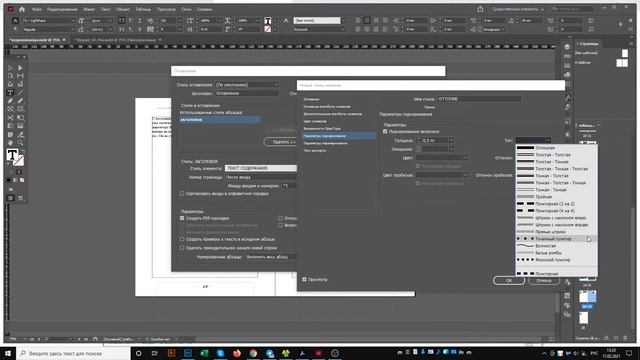Click the Windows Start button
Image resolution: width=640 pixels, height=360 pixels.
(8, 353)
